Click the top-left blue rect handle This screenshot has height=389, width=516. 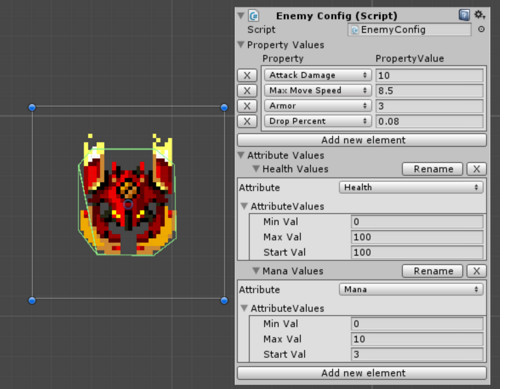pyautogui.click(x=32, y=107)
